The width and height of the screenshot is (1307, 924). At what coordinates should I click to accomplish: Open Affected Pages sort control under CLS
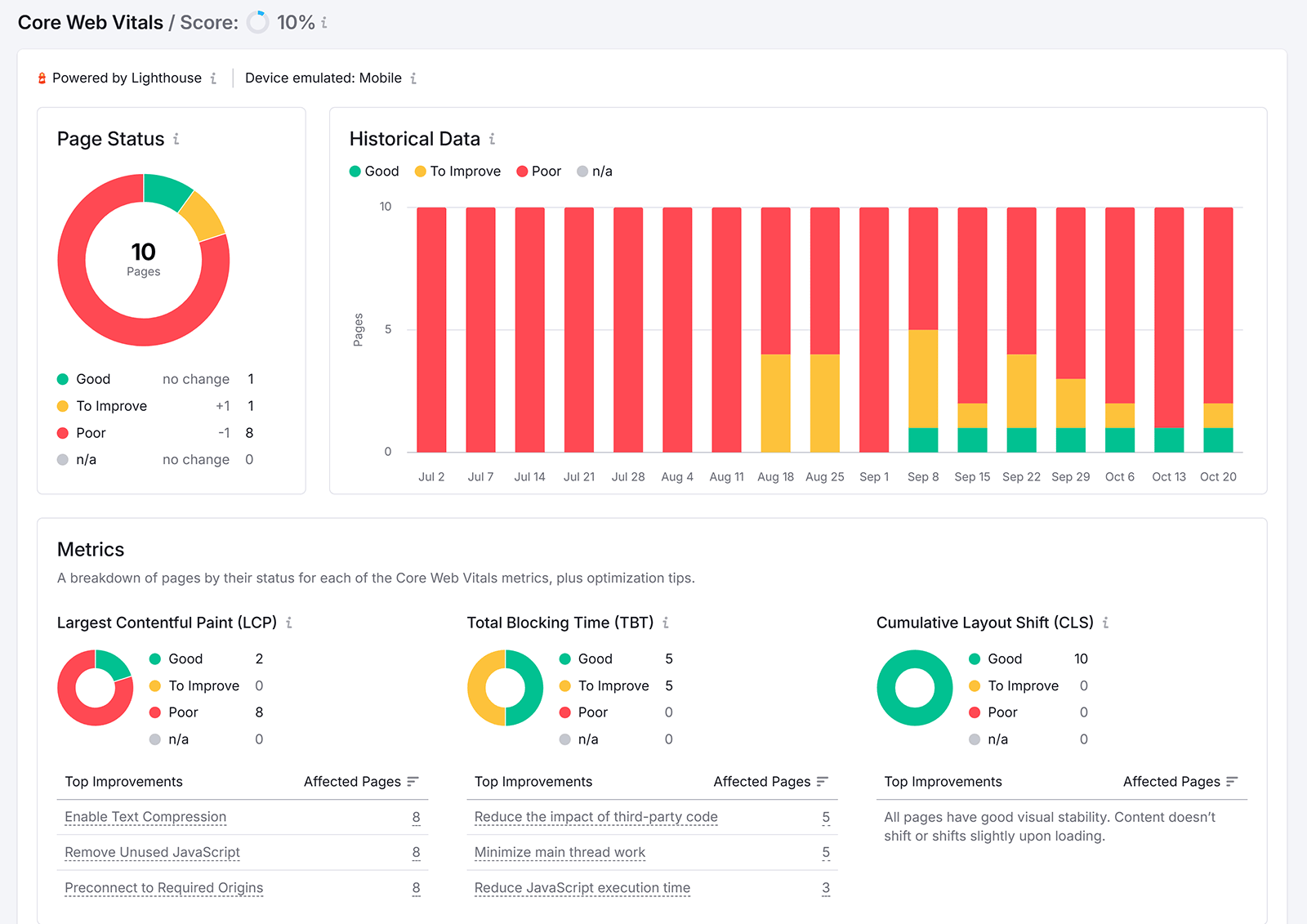point(1233,781)
